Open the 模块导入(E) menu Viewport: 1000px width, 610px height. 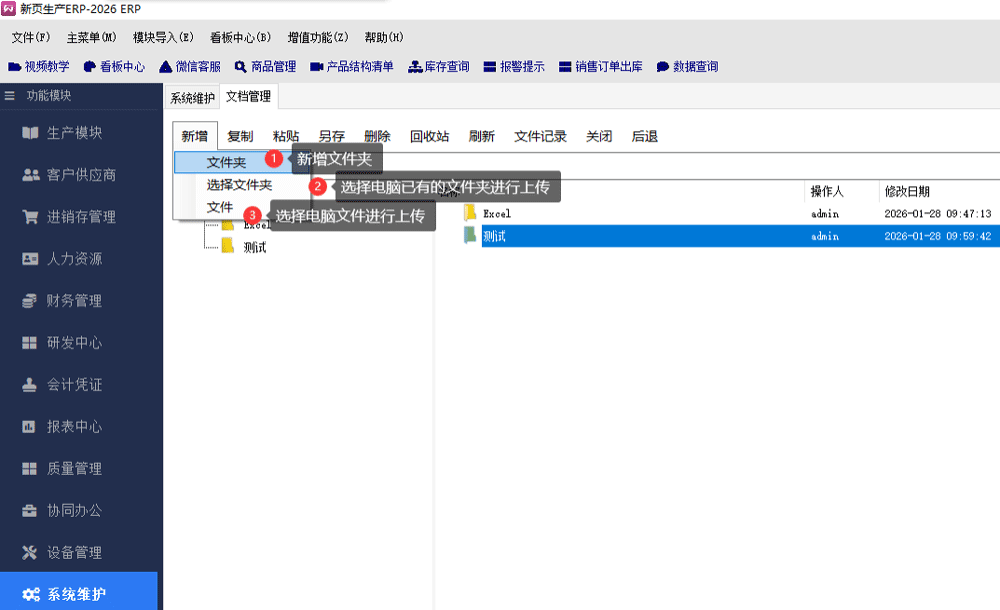[x=161, y=37]
